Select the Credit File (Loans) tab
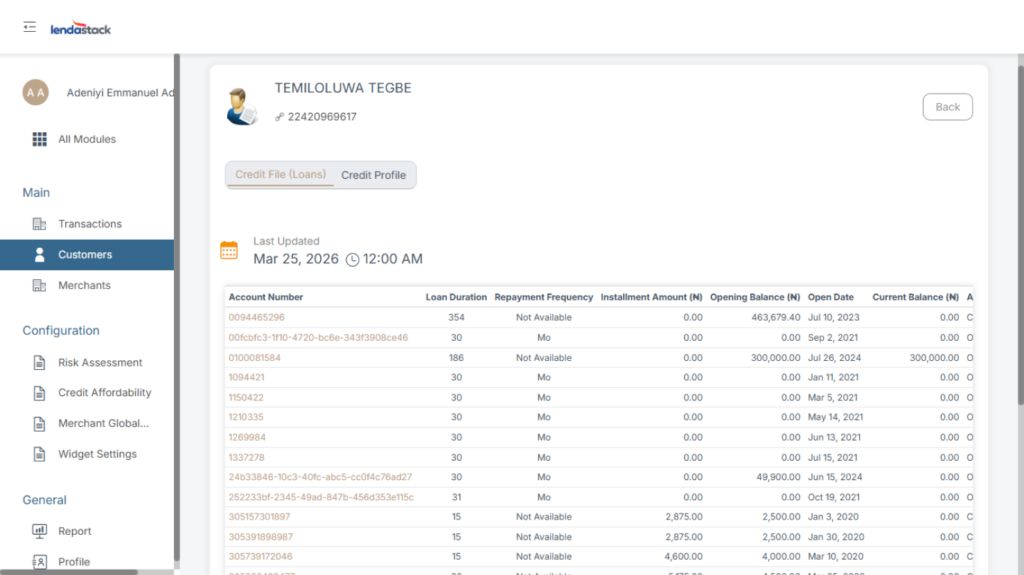This screenshot has height=575, width=1024. tap(280, 175)
